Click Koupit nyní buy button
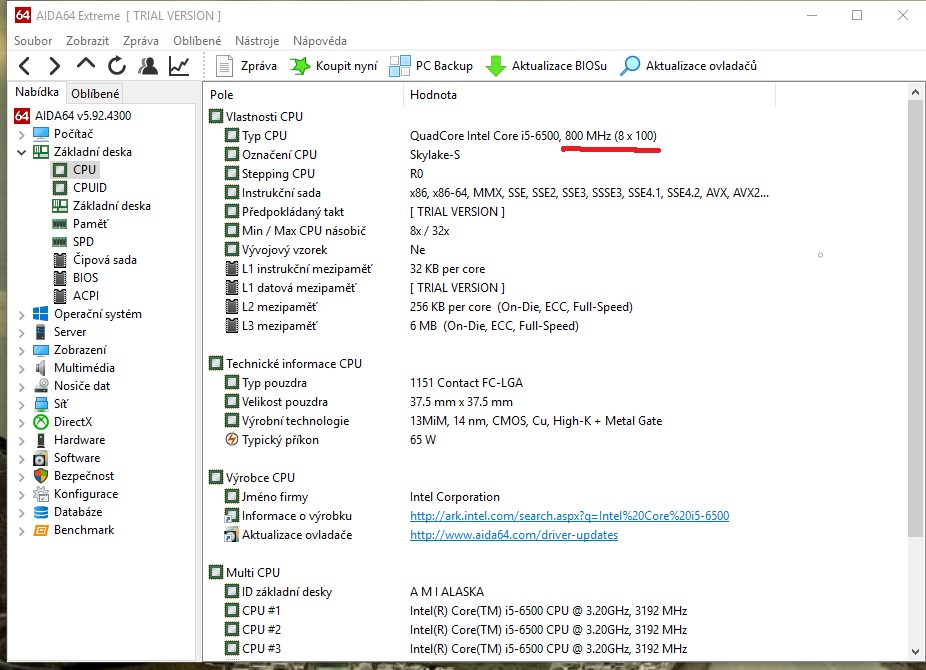Image resolution: width=926 pixels, height=670 pixels. pyautogui.click(x=334, y=66)
